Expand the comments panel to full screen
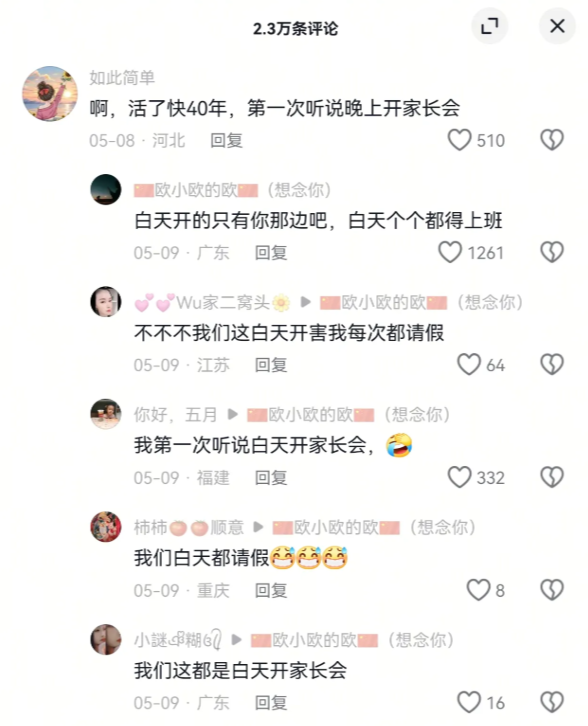This screenshot has height=726, width=588. [489, 26]
